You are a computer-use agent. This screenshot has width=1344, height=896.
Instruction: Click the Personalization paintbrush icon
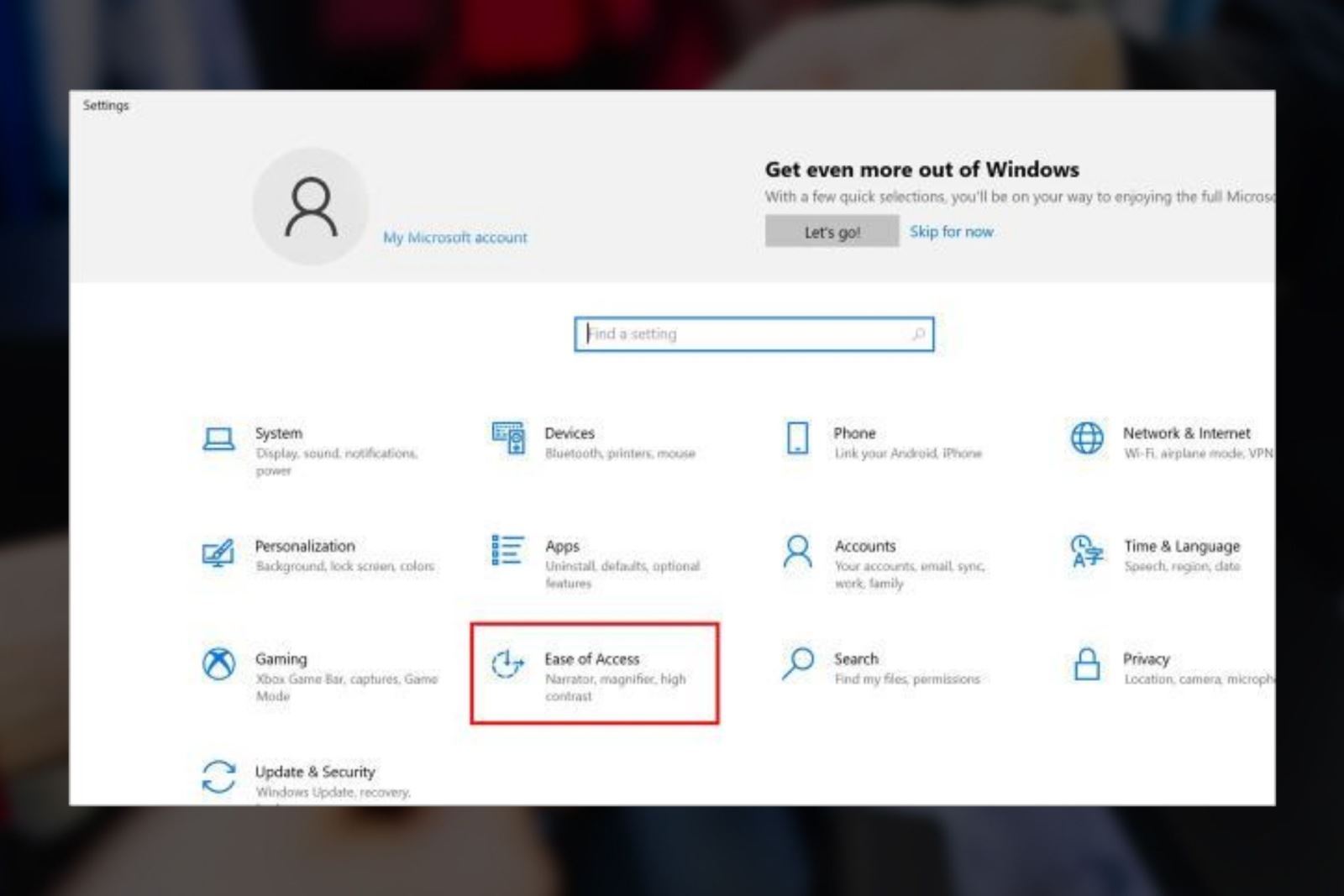coord(218,553)
